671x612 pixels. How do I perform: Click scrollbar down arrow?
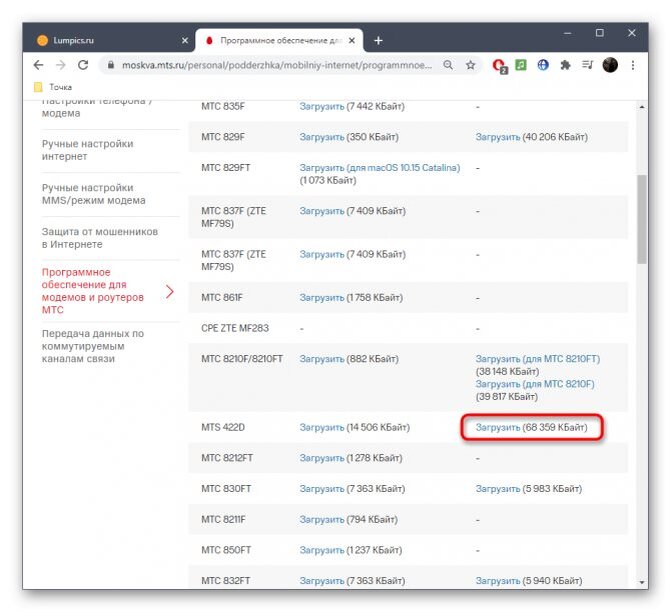641,582
